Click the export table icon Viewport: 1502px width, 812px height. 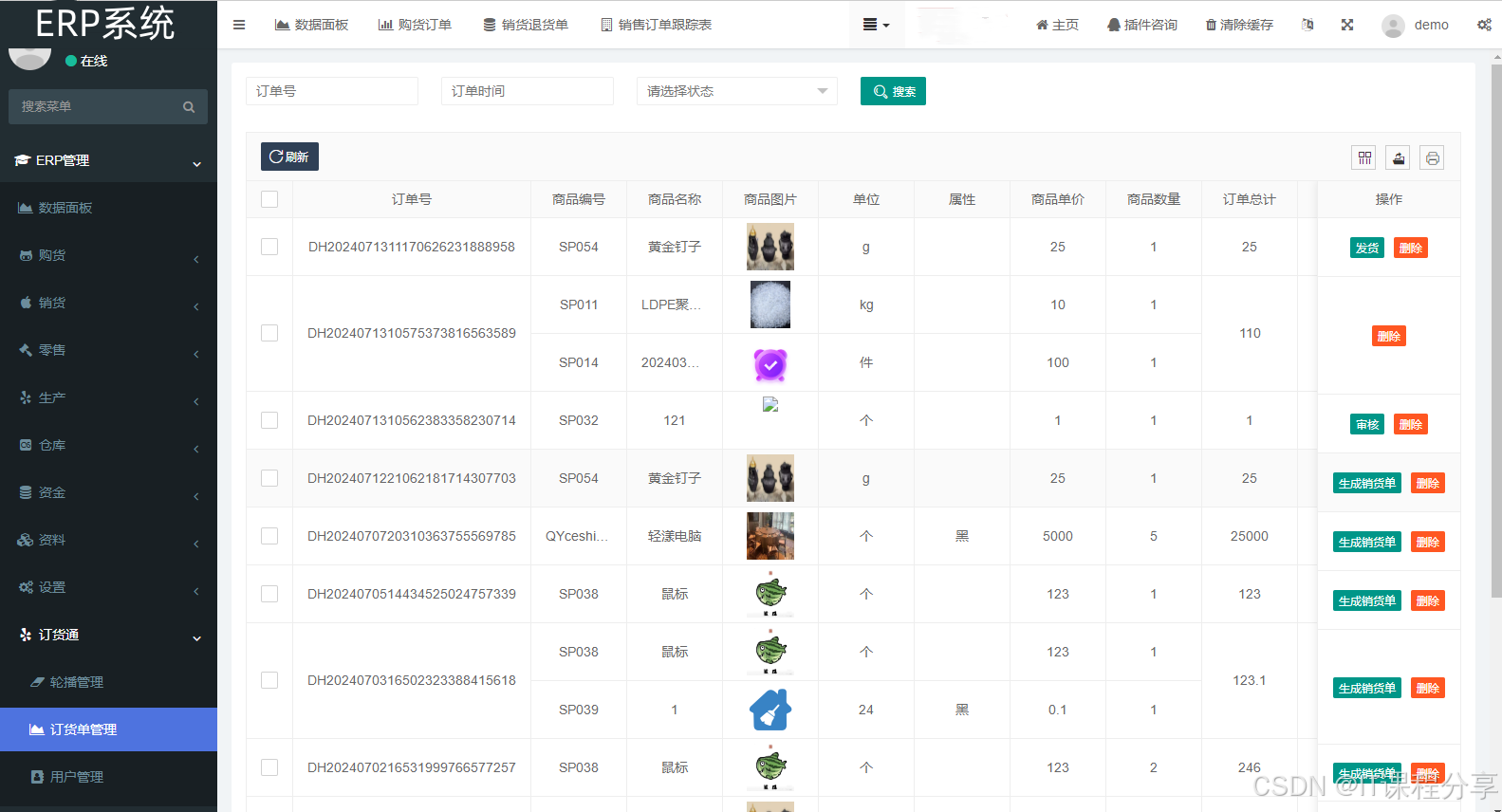[1398, 158]
